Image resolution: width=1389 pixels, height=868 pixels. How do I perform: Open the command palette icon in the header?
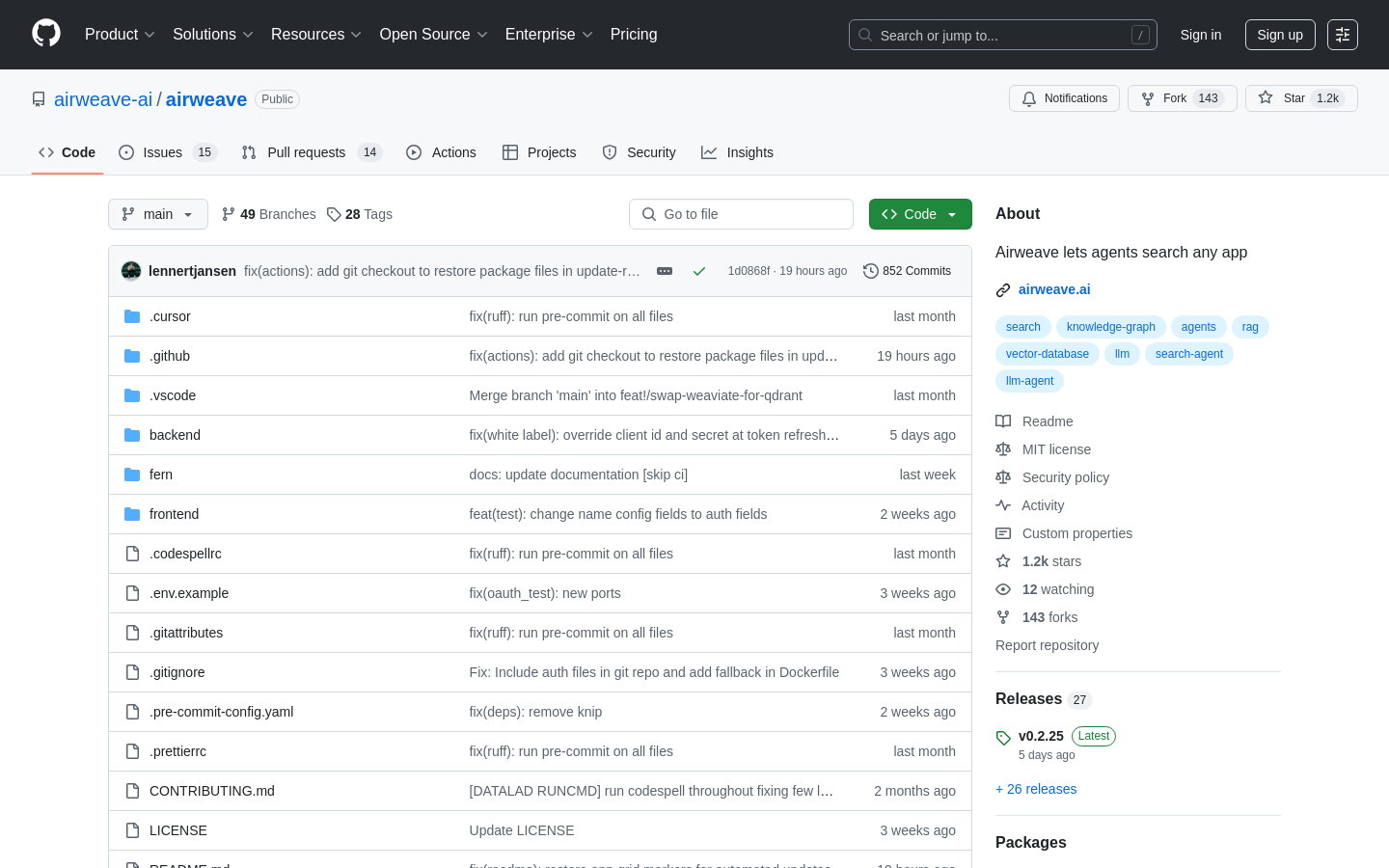click(x=1343, y=35)
